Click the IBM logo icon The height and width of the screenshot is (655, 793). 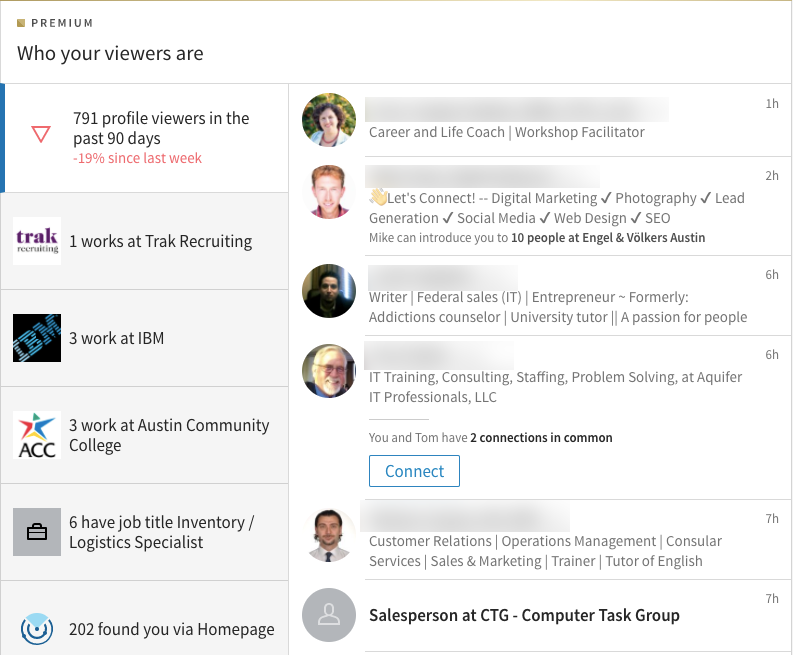click(x=37, y=338)
